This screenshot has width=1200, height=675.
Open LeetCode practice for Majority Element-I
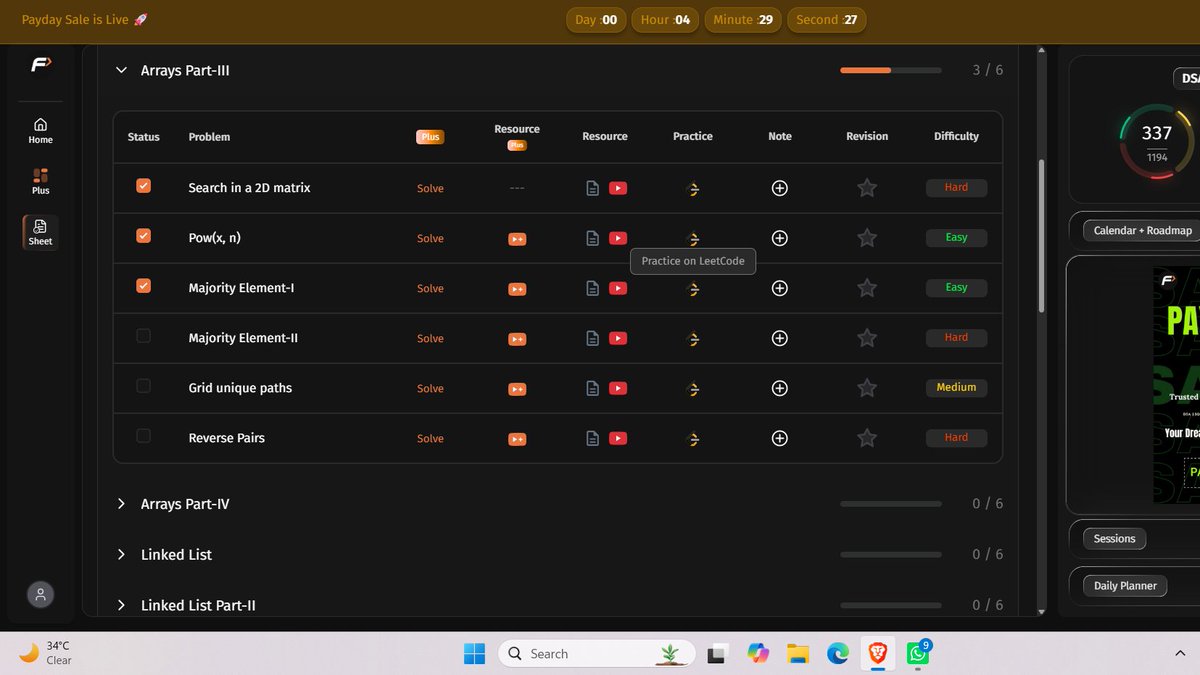(x=693, y=288)
